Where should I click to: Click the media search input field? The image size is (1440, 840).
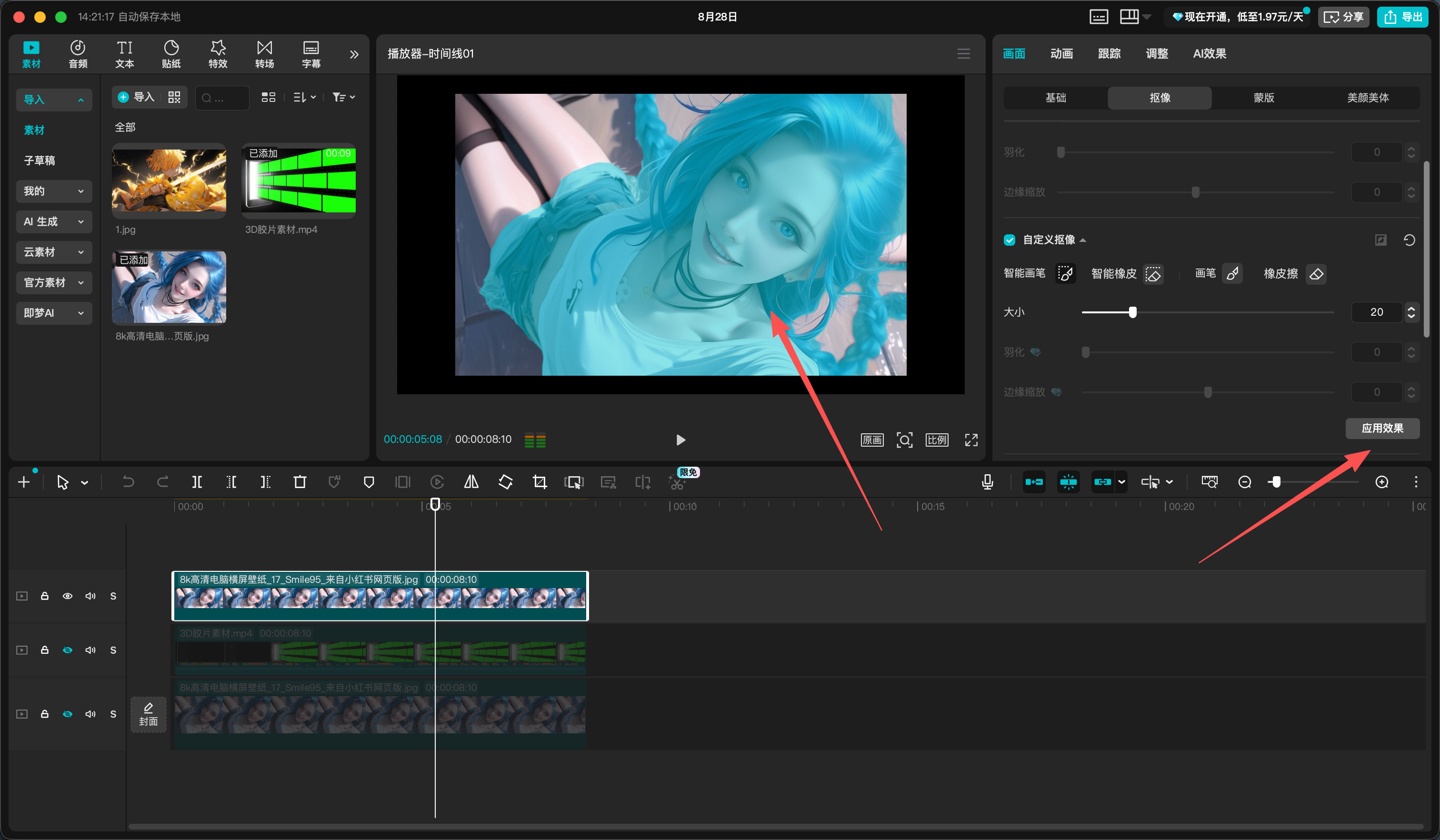point(222,98)
